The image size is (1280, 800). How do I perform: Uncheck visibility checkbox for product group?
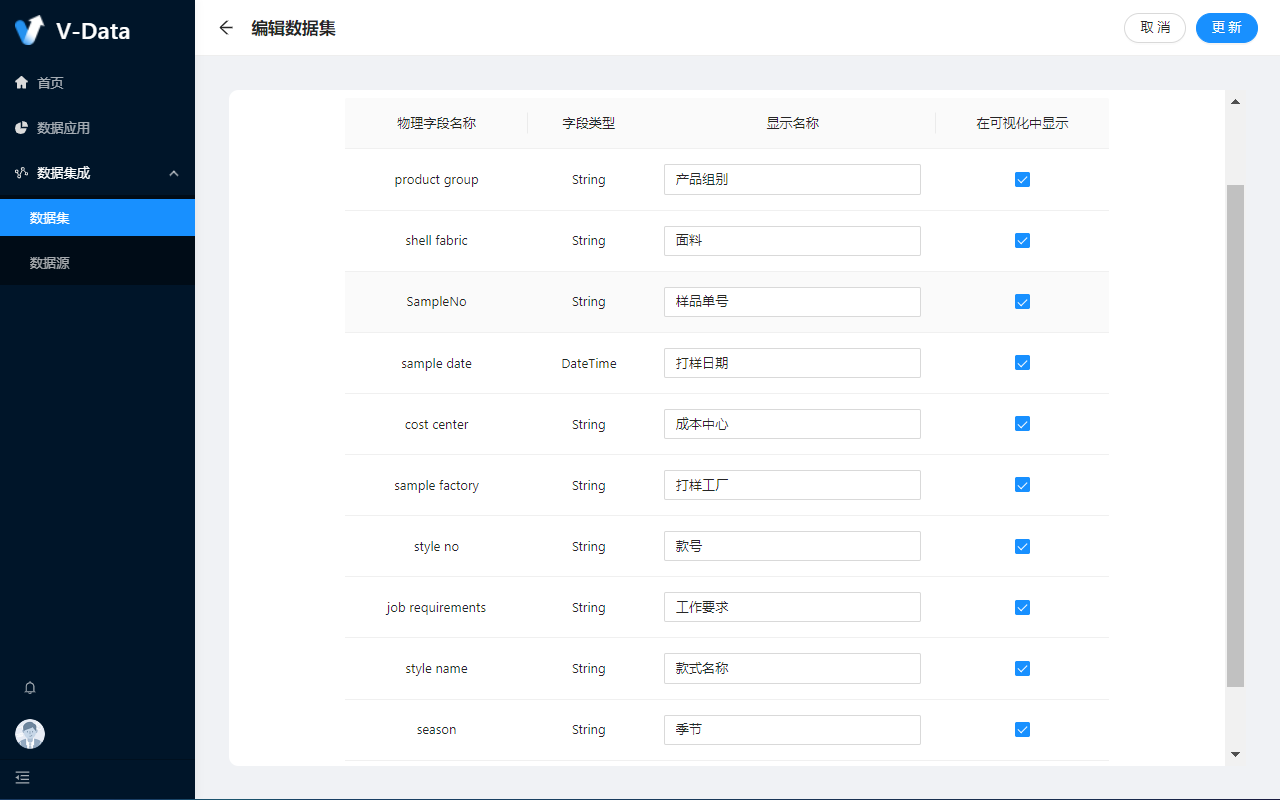tap(1022, 180)
